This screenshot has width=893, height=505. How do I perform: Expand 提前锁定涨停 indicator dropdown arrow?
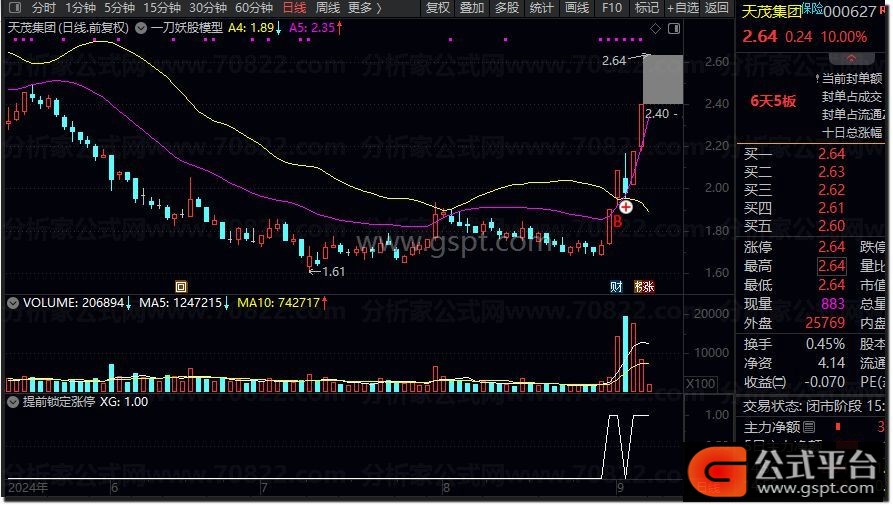pyautogui.click(x=13, y=402)
